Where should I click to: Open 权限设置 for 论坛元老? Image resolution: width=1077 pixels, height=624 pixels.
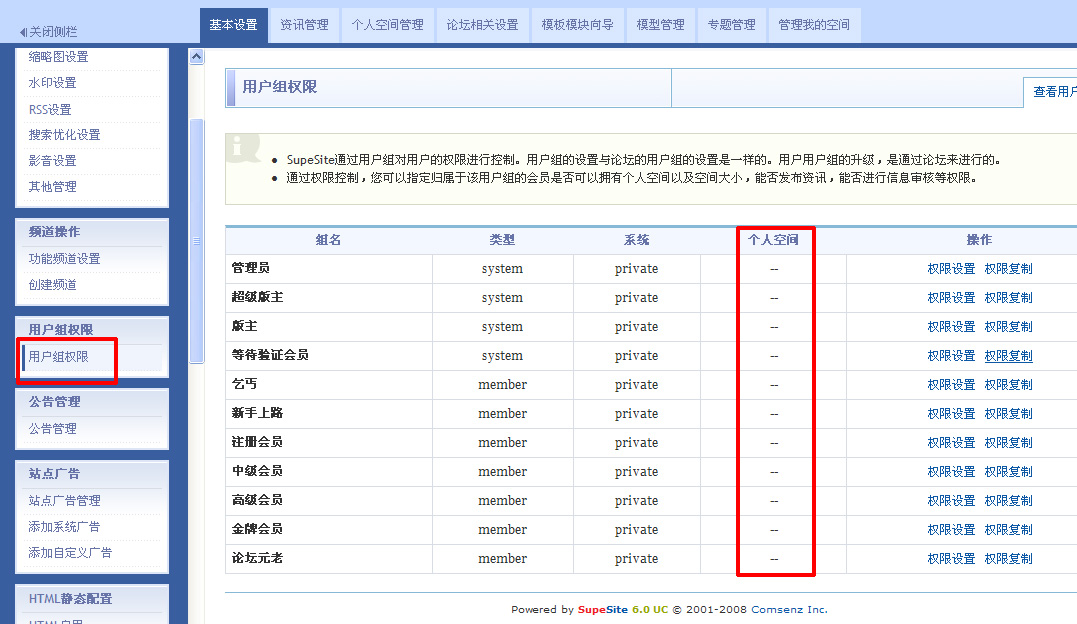click(x=951, y=559)
